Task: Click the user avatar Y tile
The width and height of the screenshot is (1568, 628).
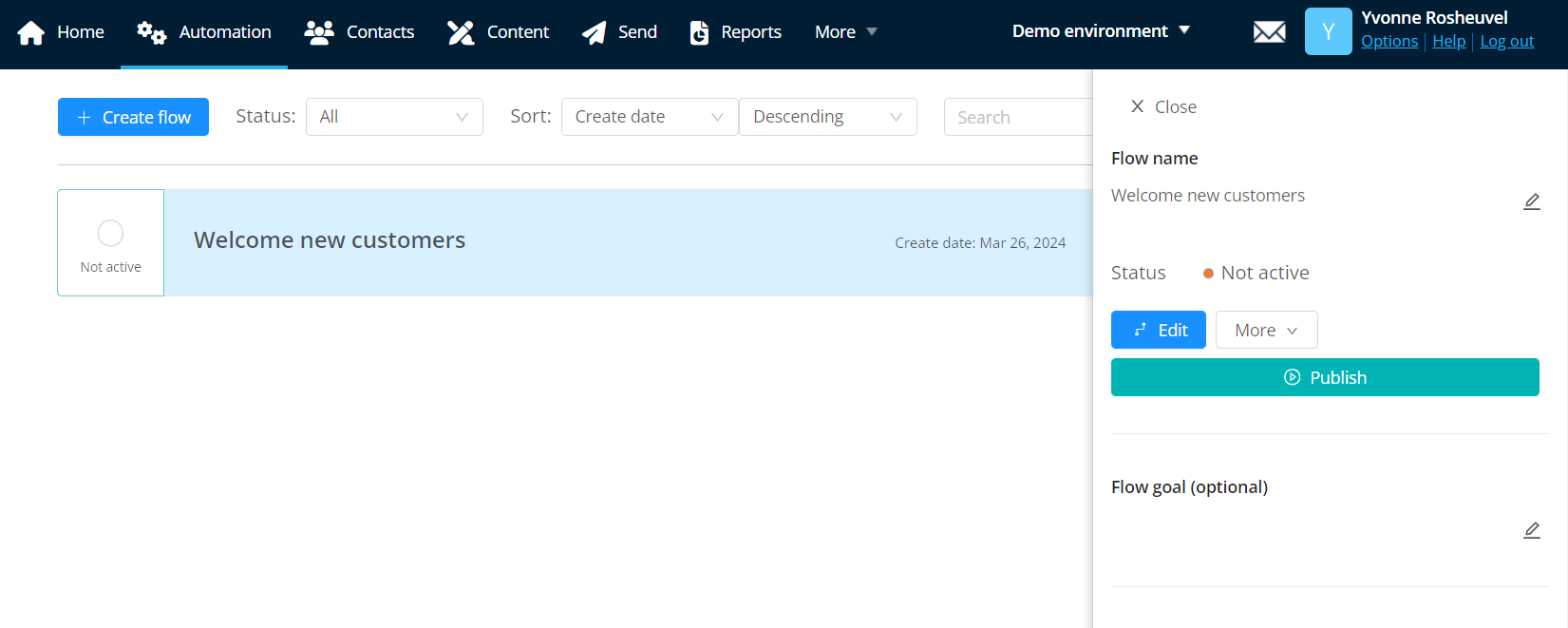Action: [x=1328, y=31]
